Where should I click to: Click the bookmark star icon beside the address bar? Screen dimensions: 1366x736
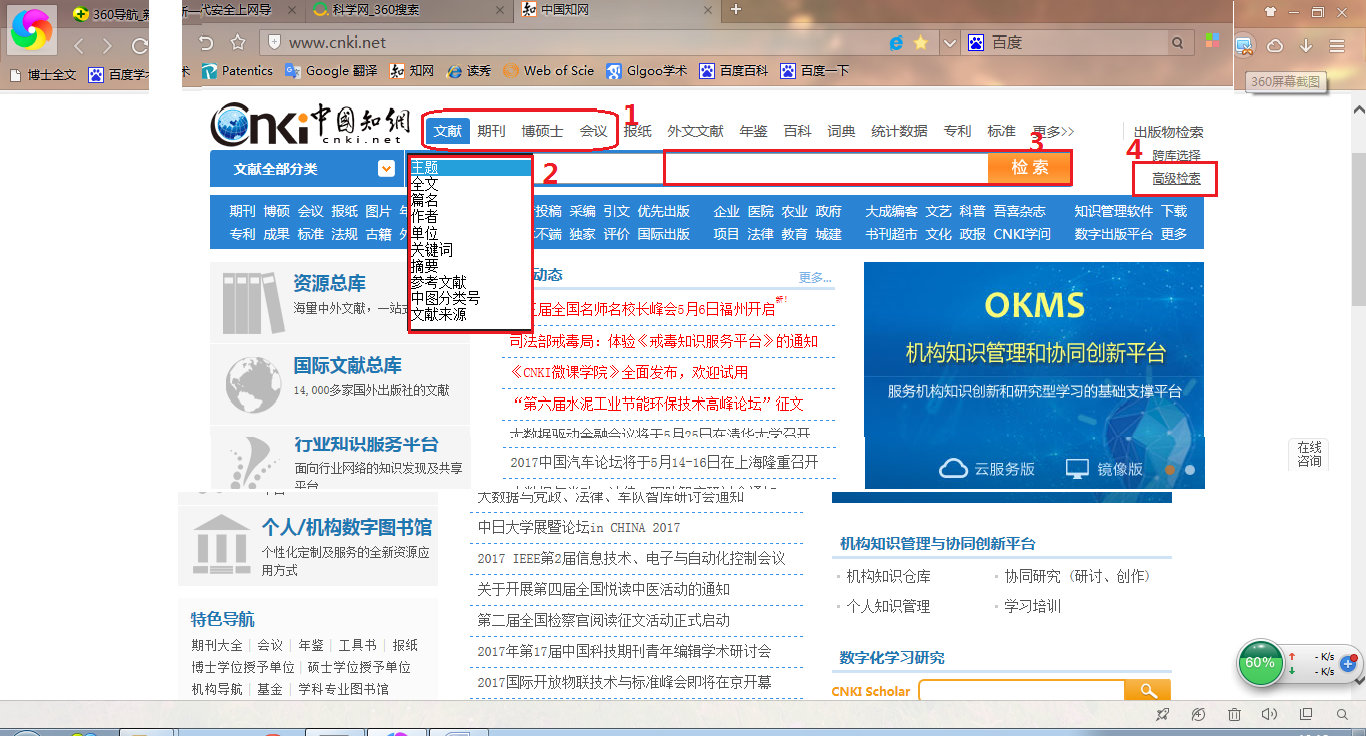238,43
